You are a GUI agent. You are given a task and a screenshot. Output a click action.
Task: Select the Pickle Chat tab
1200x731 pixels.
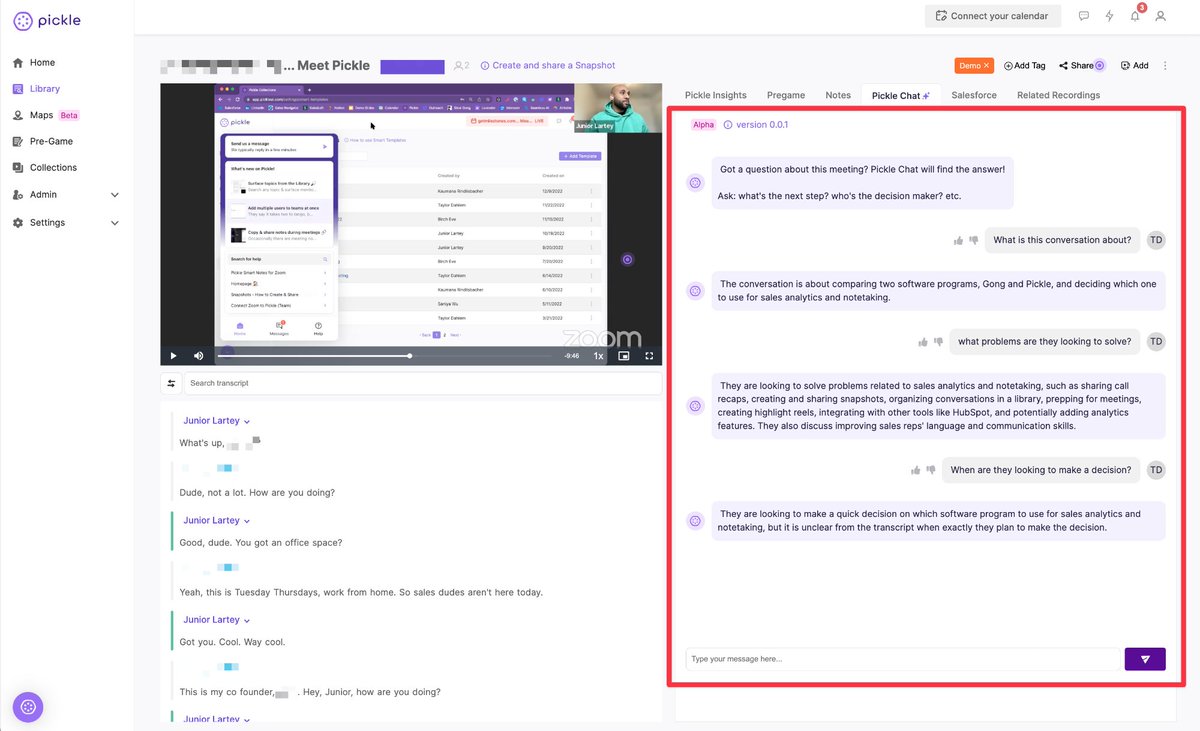(901, 95)
